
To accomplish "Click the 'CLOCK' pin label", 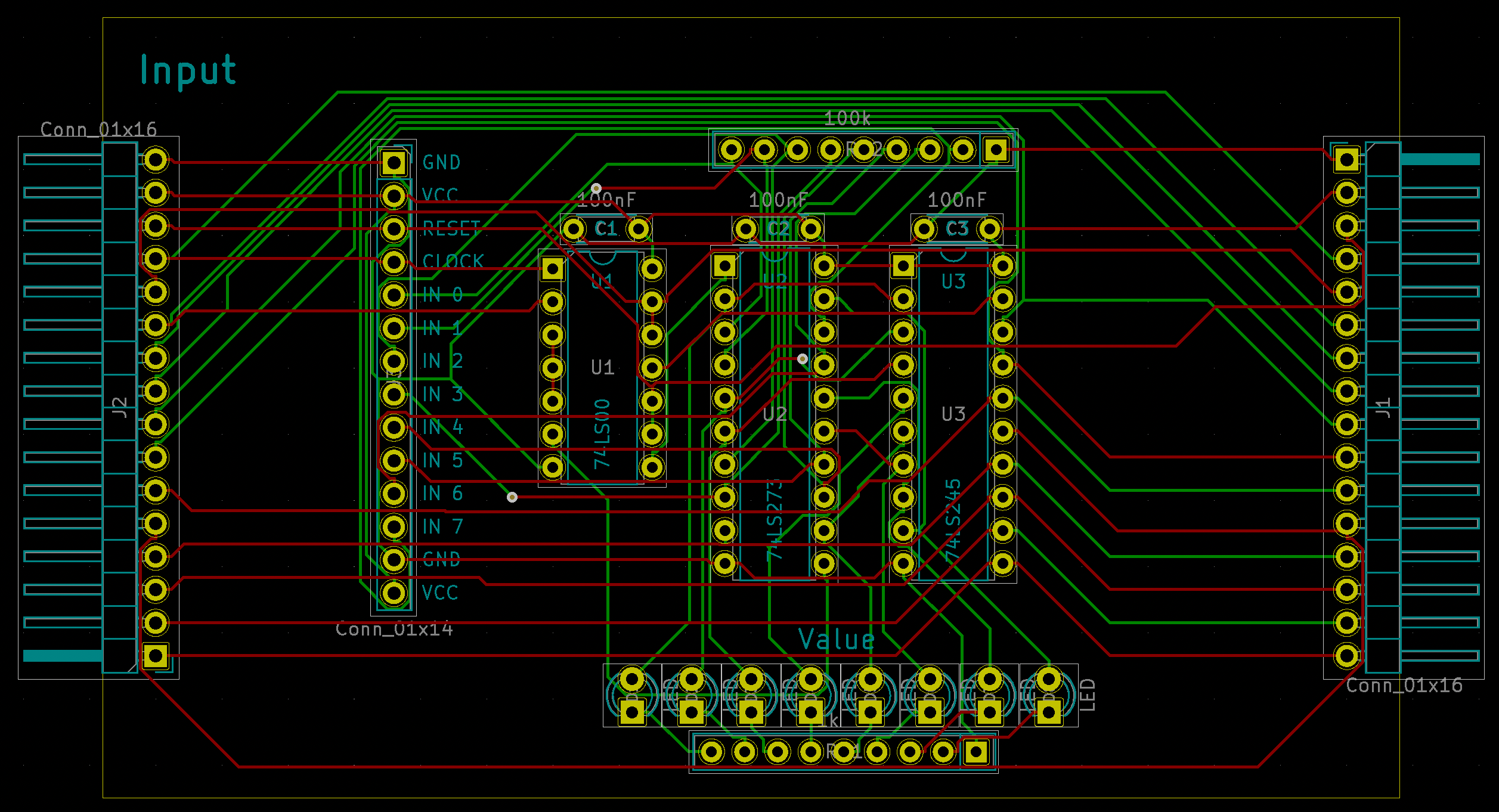I will click(453, 261).
